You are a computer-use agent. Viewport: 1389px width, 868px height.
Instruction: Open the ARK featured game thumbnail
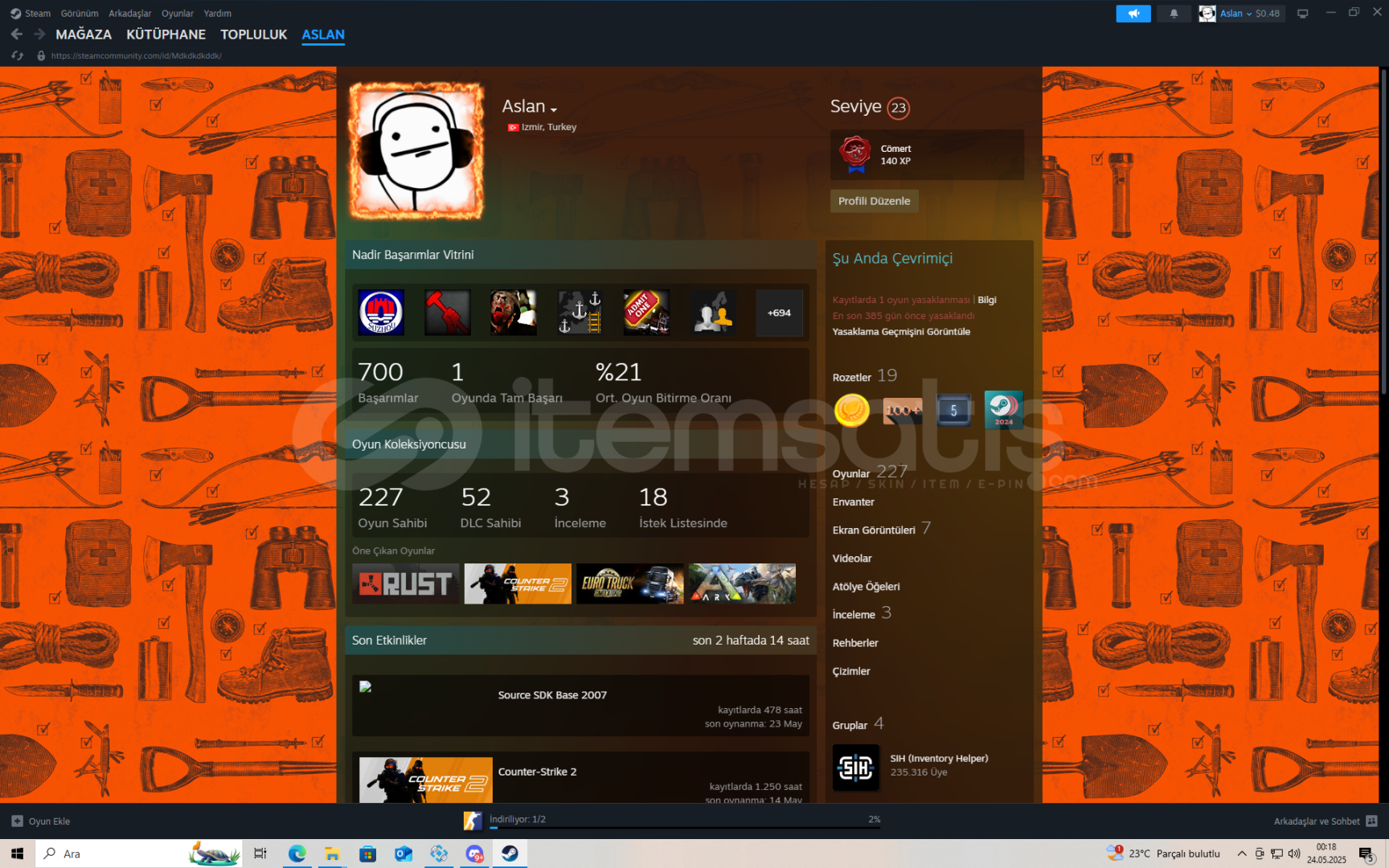pos(742,583)
